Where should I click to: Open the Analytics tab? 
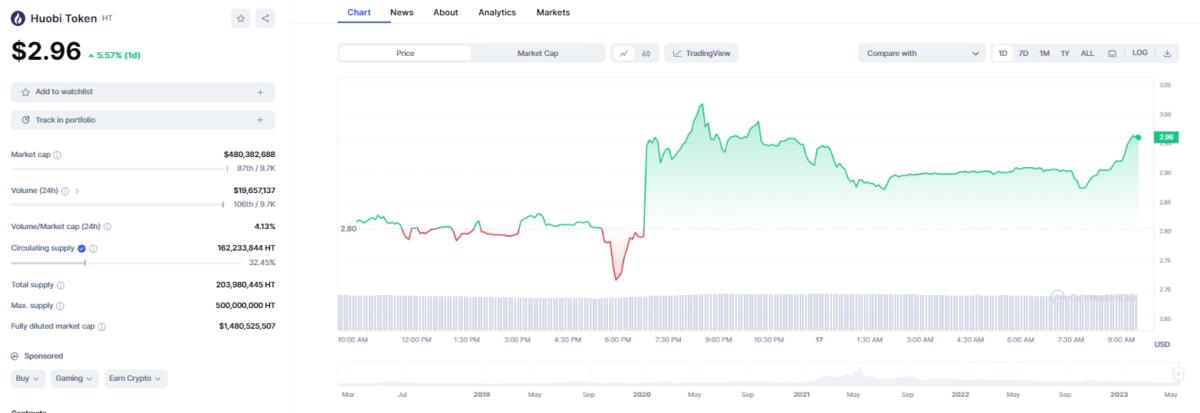click(x=497, y=12)
